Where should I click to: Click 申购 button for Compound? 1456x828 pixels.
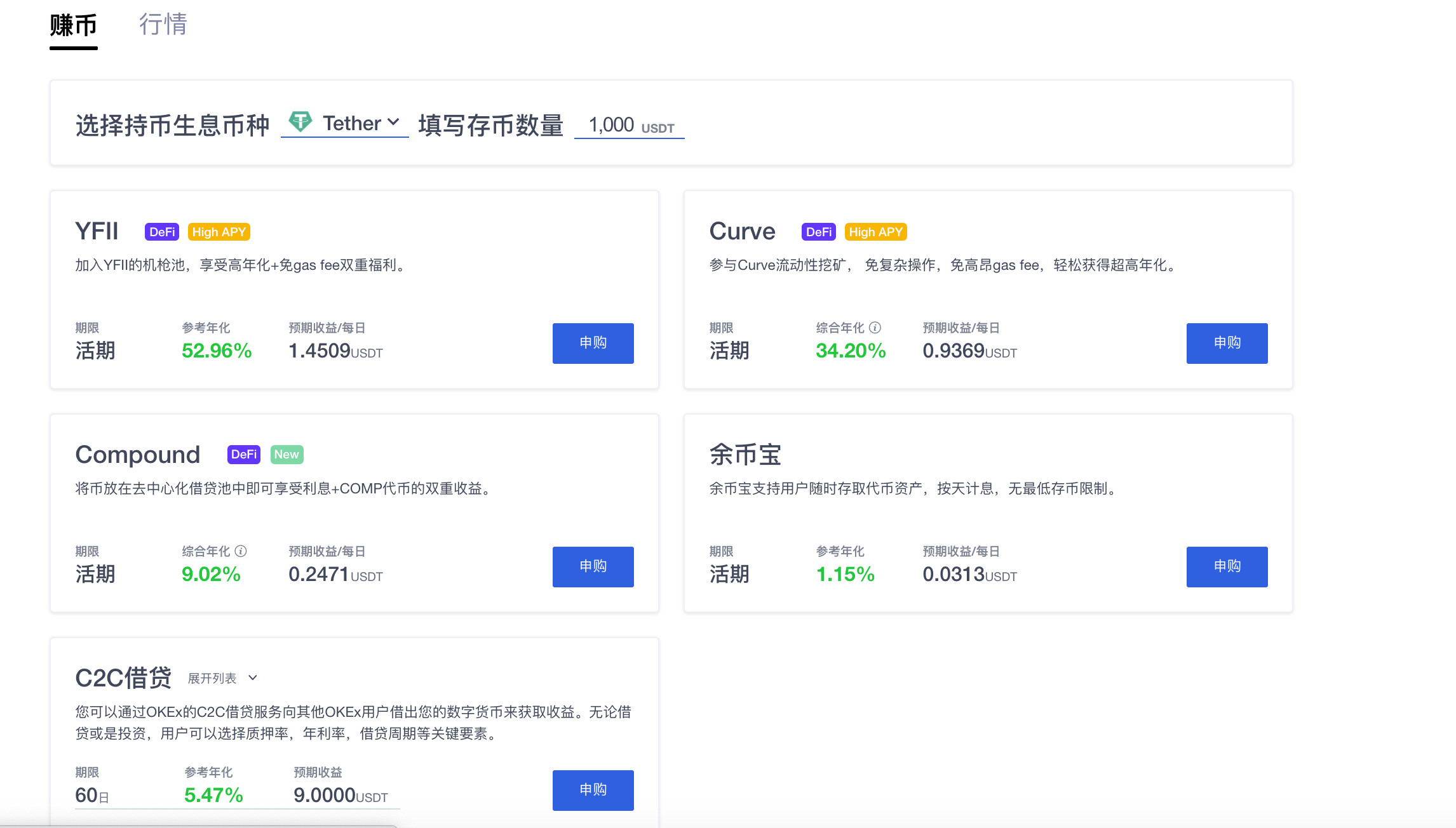[593, 566]
